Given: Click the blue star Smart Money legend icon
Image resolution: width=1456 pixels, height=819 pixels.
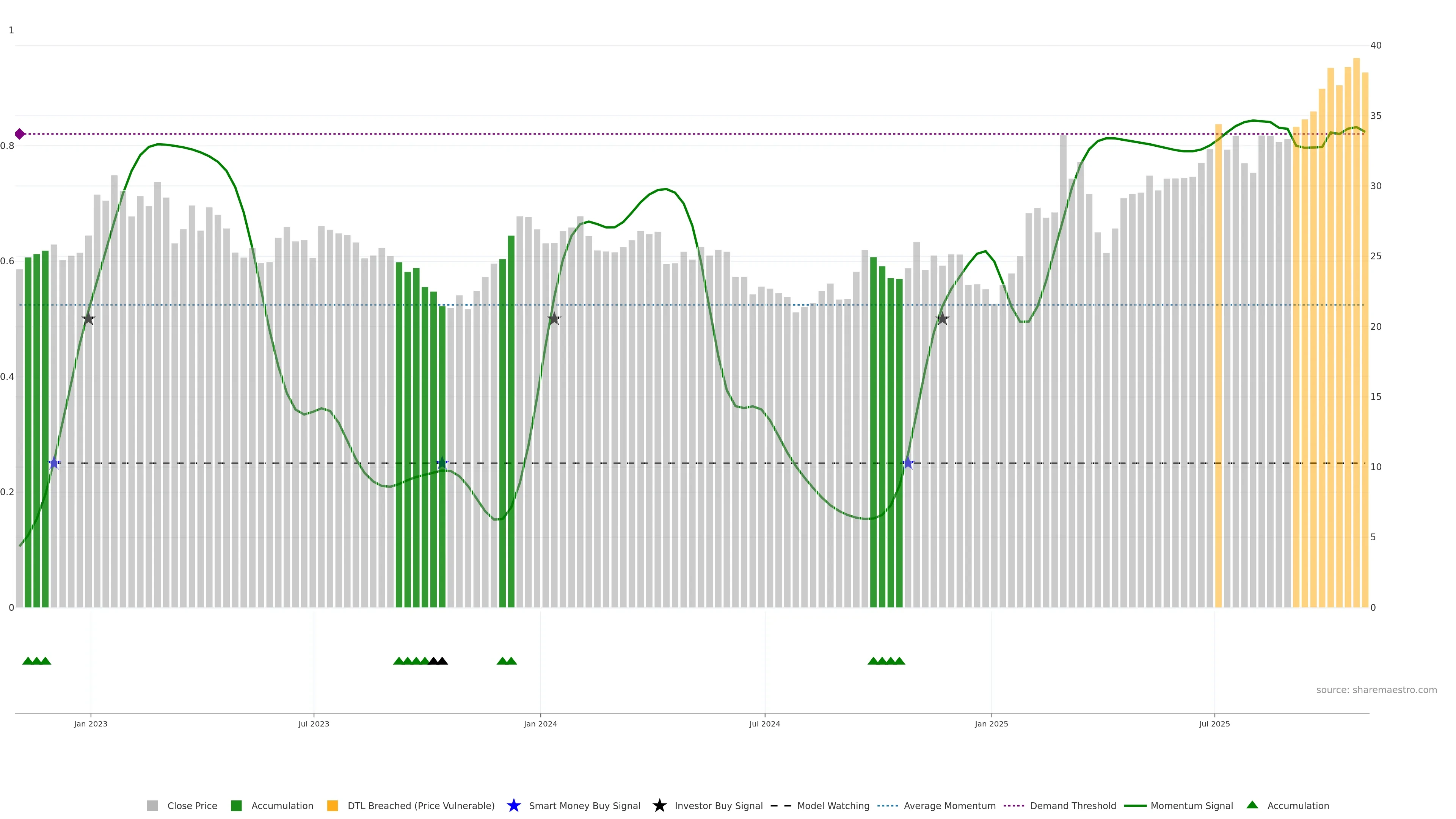Looking at the screenshot, I should click(x=513, y=805).
